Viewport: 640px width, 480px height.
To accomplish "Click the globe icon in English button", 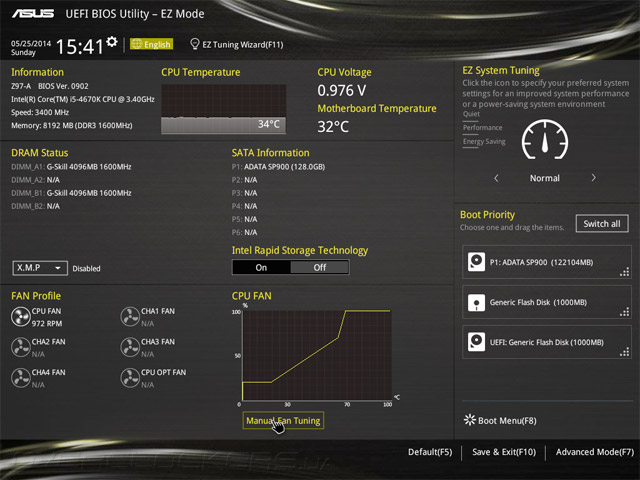I will click(137, 44).
